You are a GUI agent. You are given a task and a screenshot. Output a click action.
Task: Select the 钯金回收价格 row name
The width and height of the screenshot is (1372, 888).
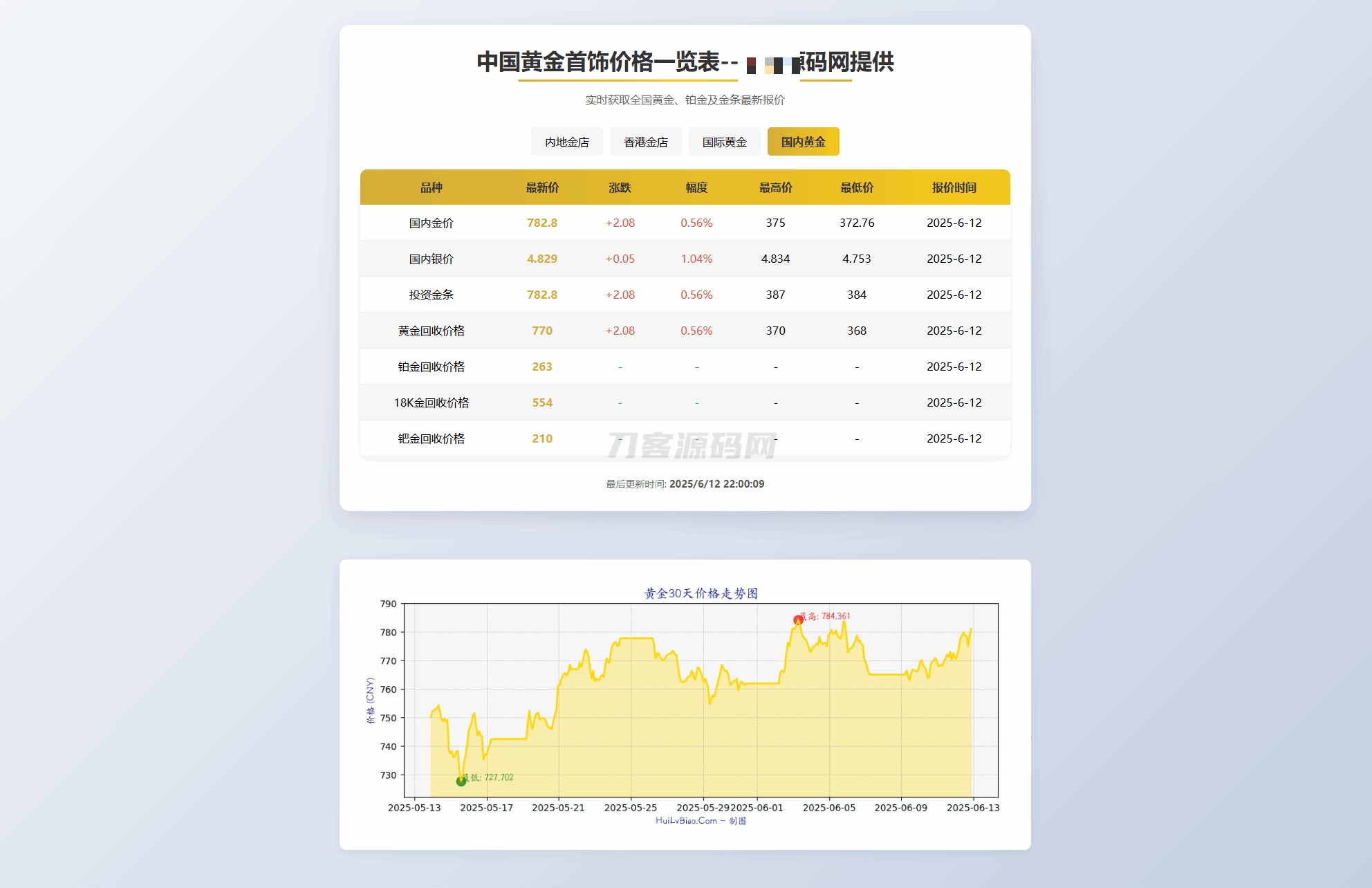click(432, 438)
